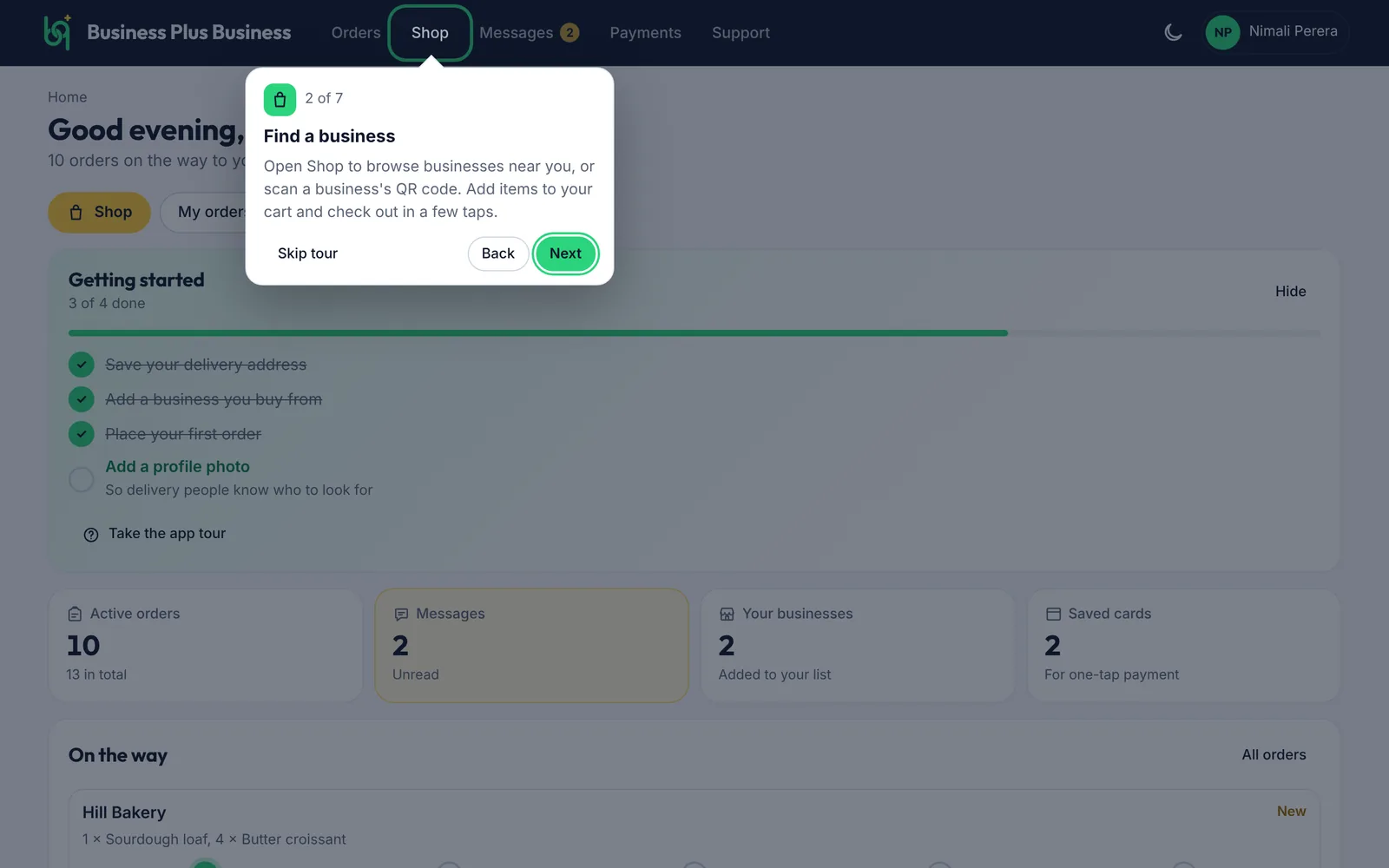Screen dimensions: 1389x868
Task: Click the Saved cards card icon
Action: 1053,614
